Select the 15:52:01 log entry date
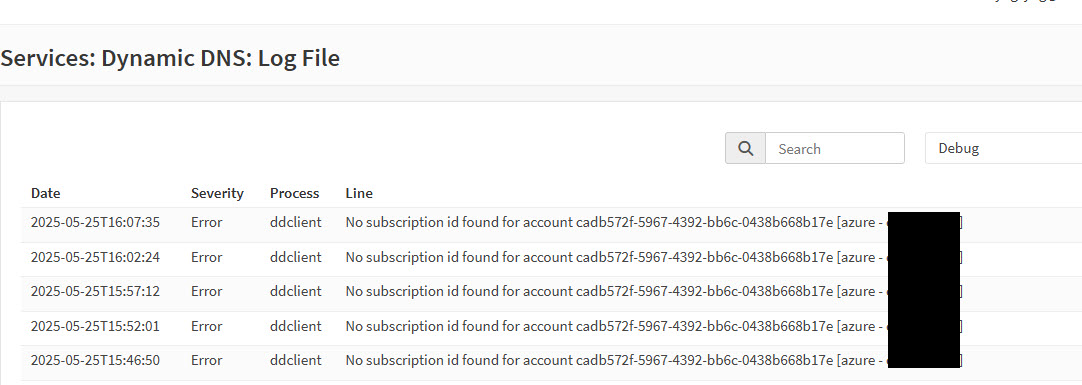1082x385 pixels. (x=95, y=326)
